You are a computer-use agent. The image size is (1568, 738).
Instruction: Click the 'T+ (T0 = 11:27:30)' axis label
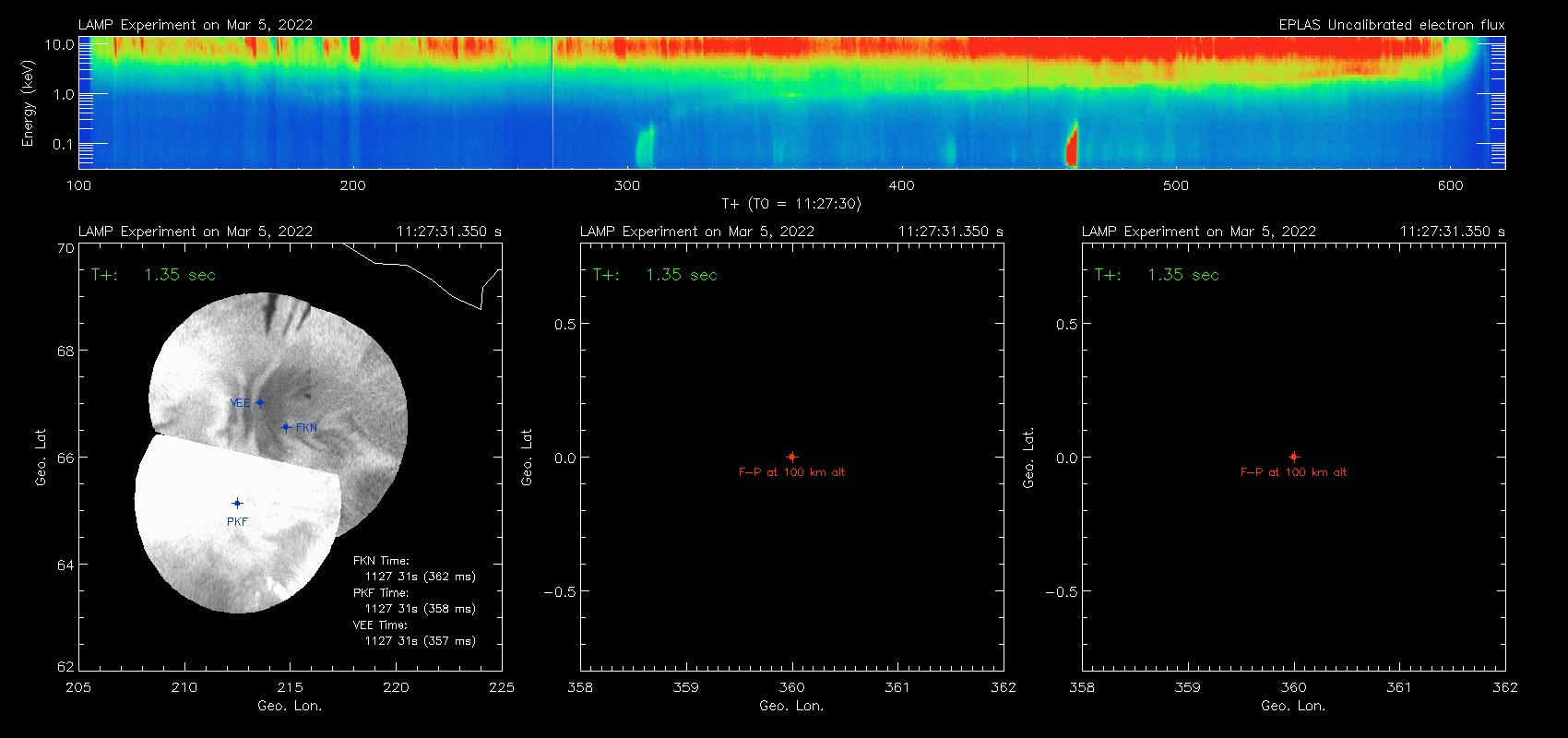click(x=791, y=203)
